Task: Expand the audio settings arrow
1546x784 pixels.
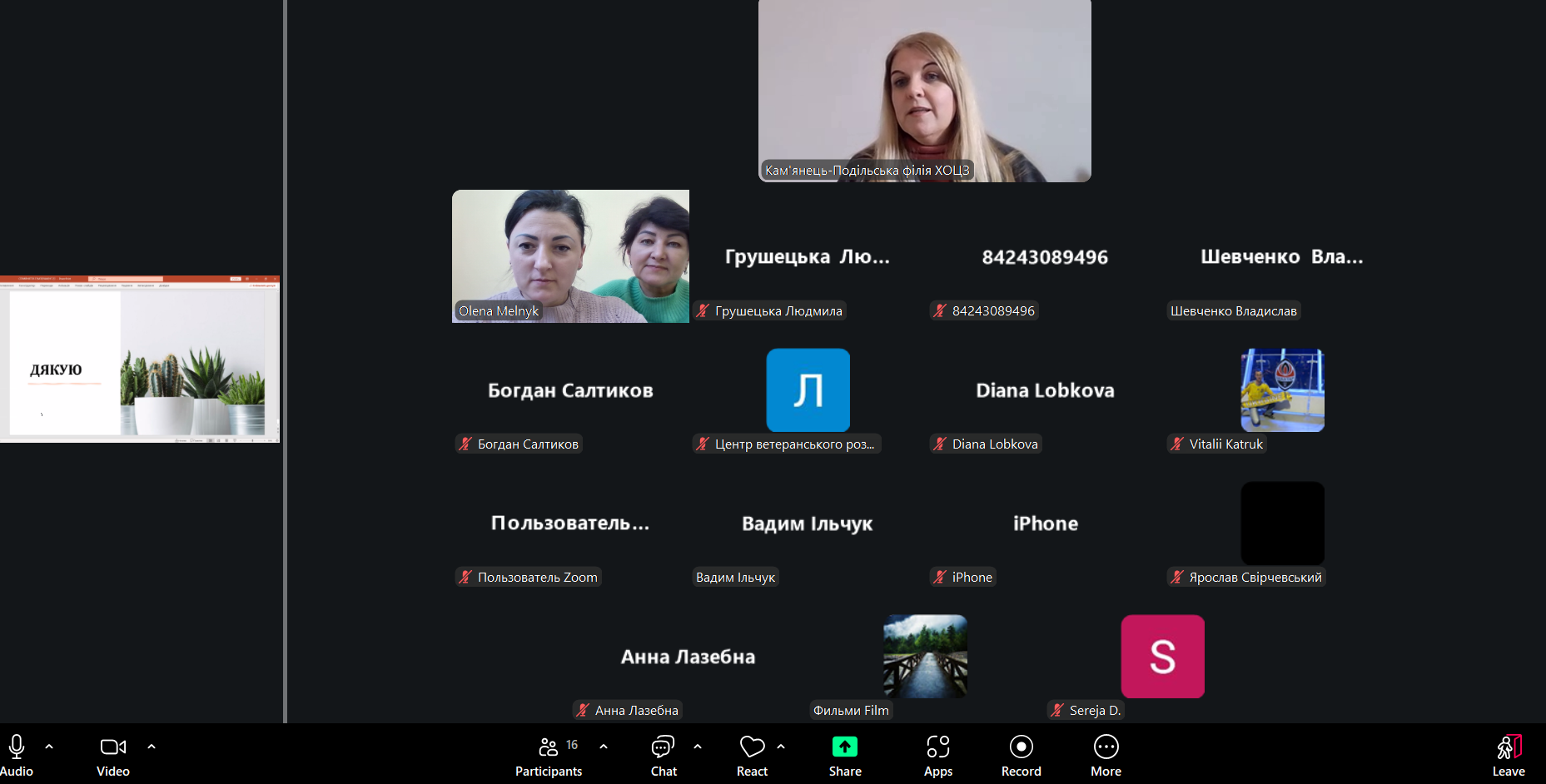Action: click(x=49, y=747)
